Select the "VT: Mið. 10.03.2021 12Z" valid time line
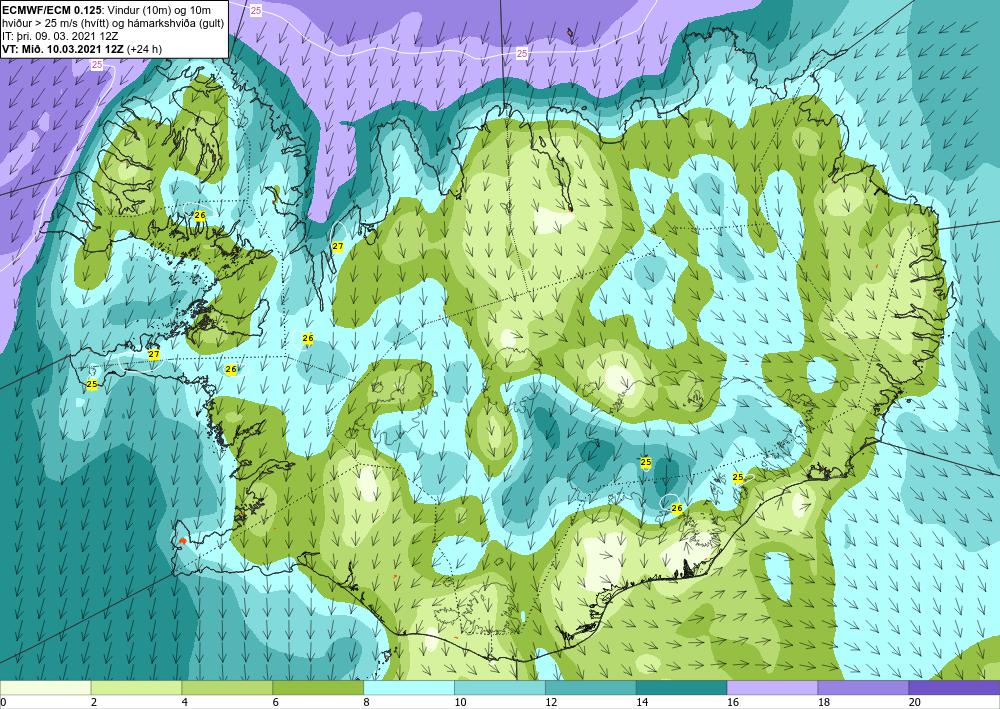 coord(64,49)
